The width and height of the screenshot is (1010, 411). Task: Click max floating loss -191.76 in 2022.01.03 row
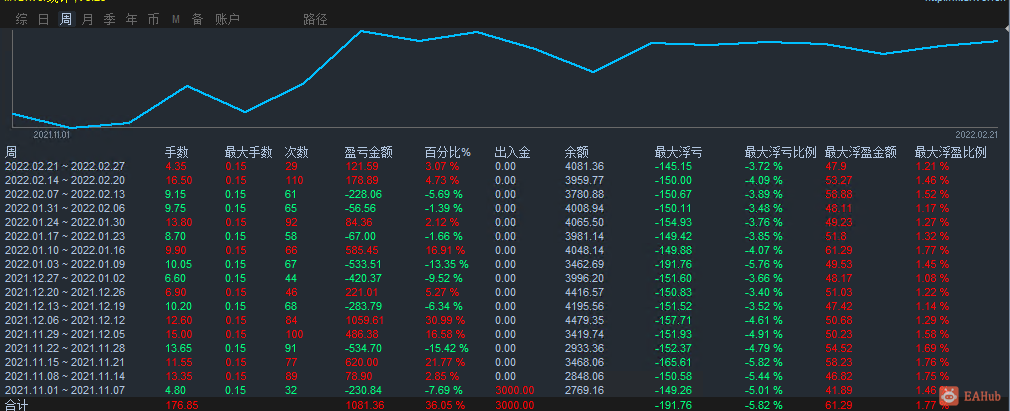673,264
